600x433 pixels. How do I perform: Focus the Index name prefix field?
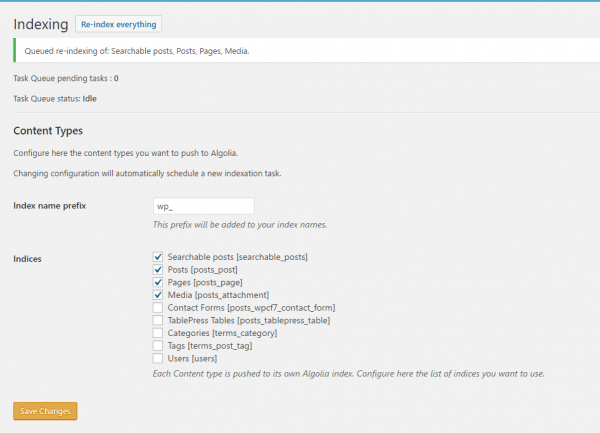204,206
